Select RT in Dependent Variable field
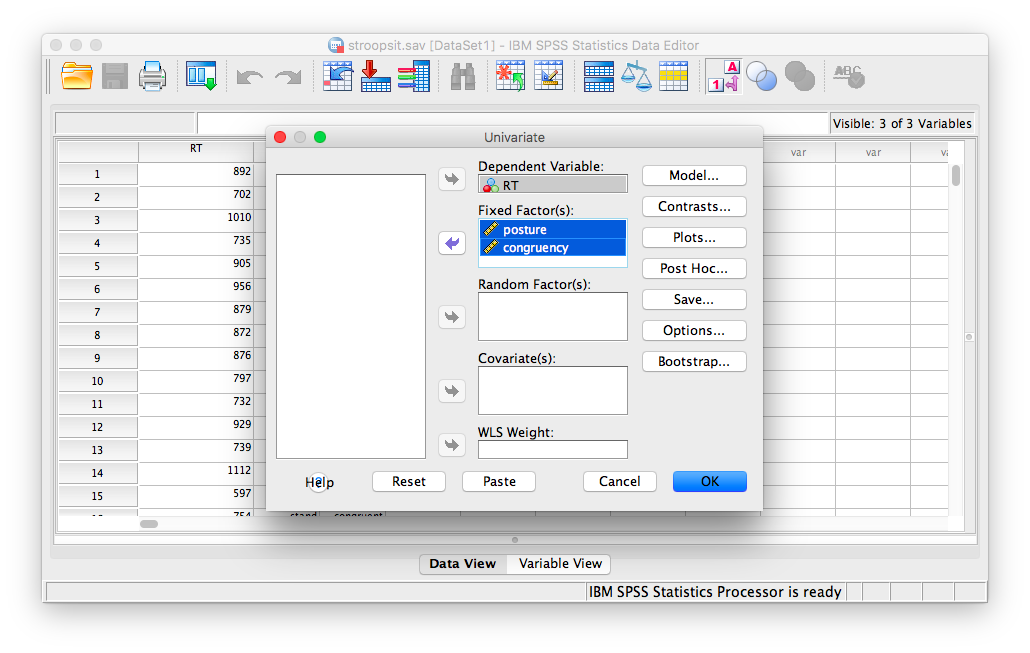The image size is (1030, 653). coord(552,185)
